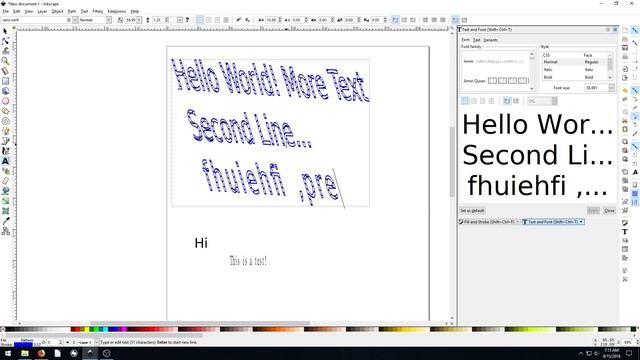
Task: Select the Paint Bucket fill tool
Action: pos(5,191)
